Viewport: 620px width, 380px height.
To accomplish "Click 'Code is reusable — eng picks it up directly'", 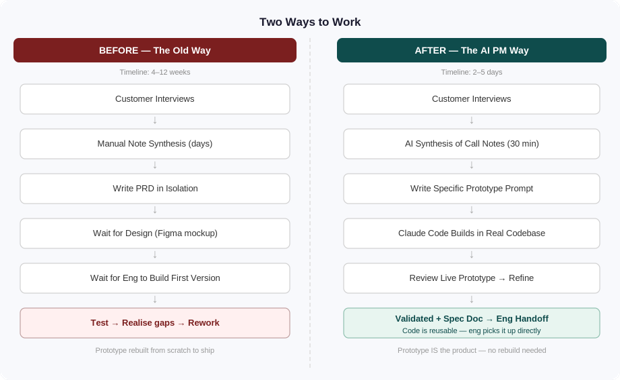I will [x=471, y=331].
